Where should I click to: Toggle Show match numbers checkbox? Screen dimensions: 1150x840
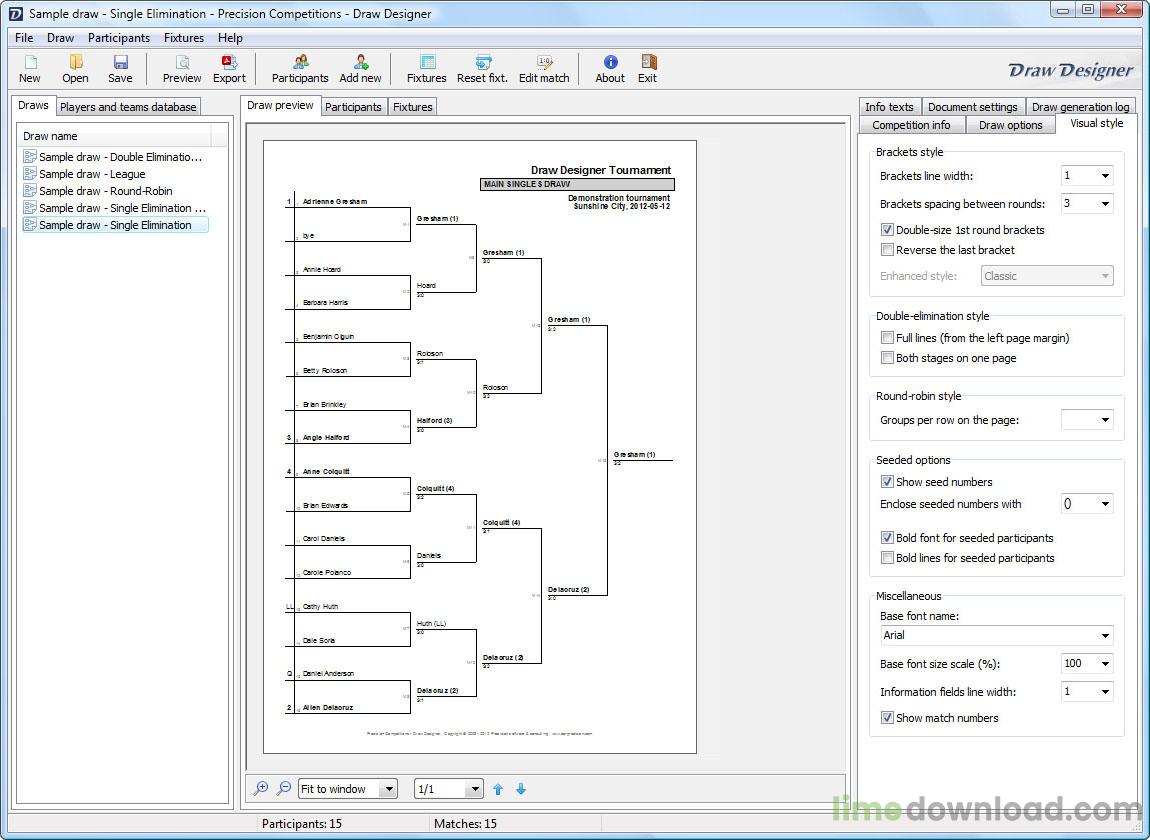click(887, 718)
